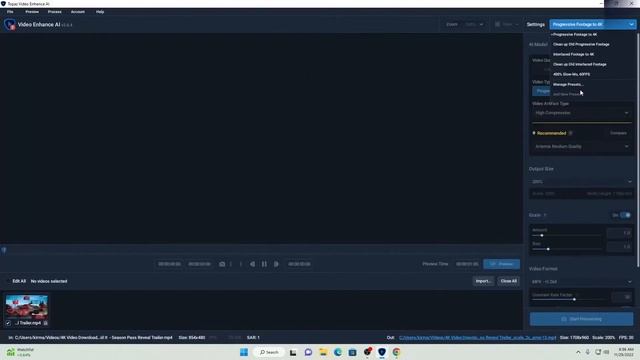Click the settings panel vertical scrollbar

coord(638,151)
